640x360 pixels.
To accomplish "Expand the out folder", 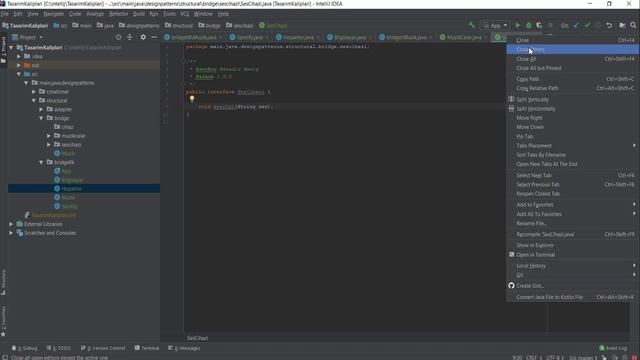I will [19, 65].
